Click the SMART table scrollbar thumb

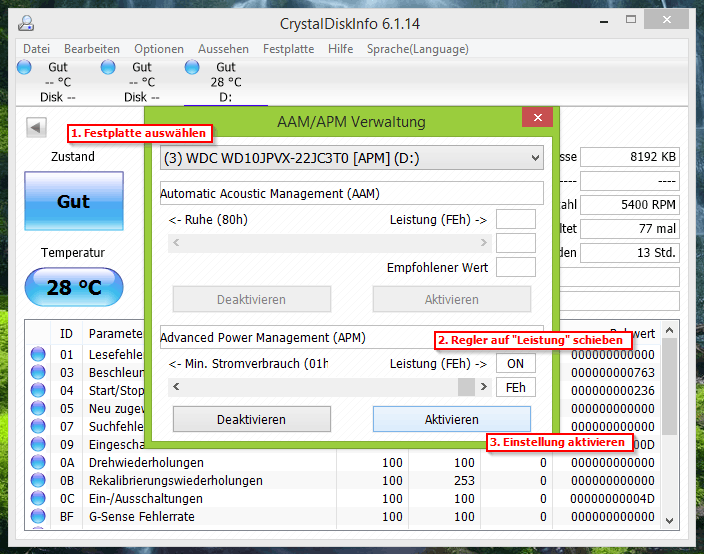[x=669, y=386]
